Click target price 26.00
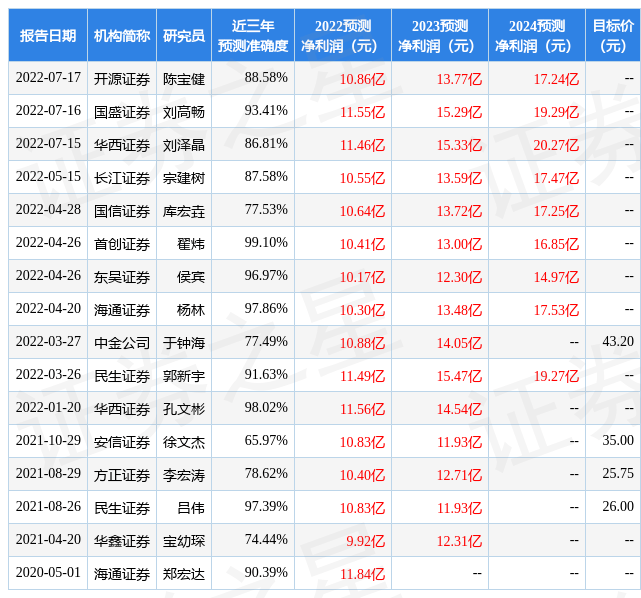 click(618, 507)
